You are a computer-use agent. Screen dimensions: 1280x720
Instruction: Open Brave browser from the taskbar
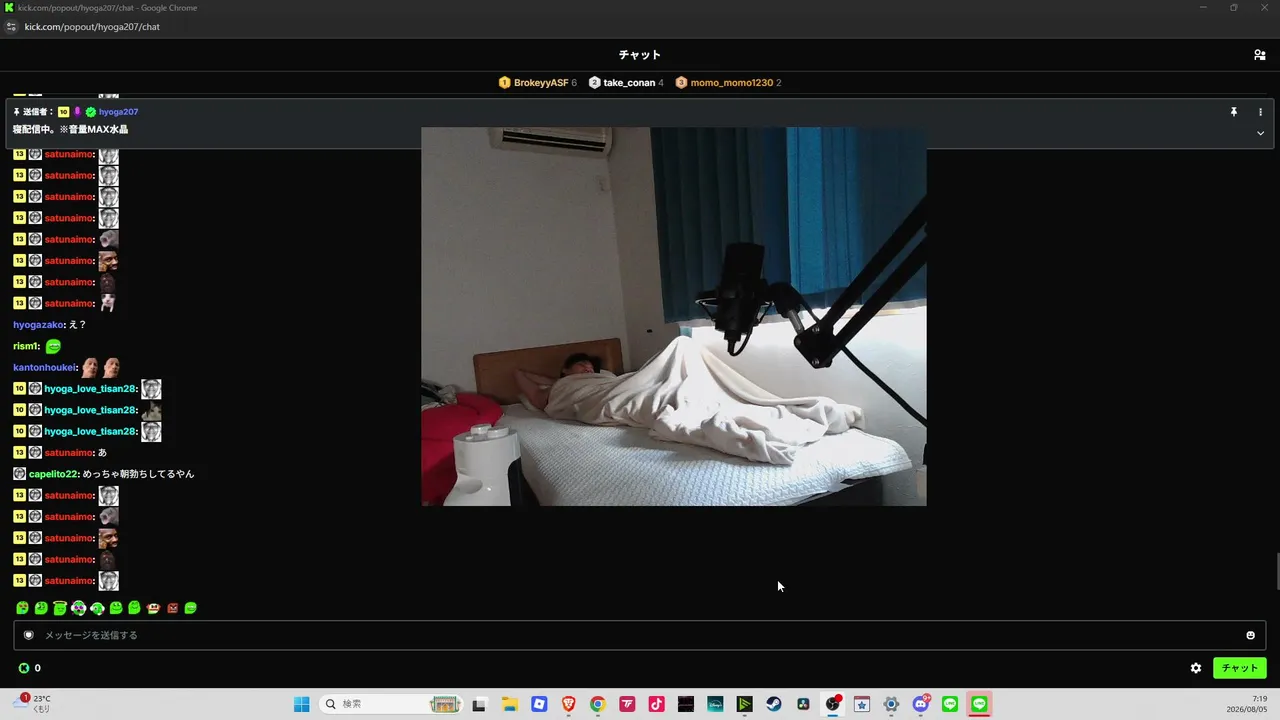click(x=568, y=704)
